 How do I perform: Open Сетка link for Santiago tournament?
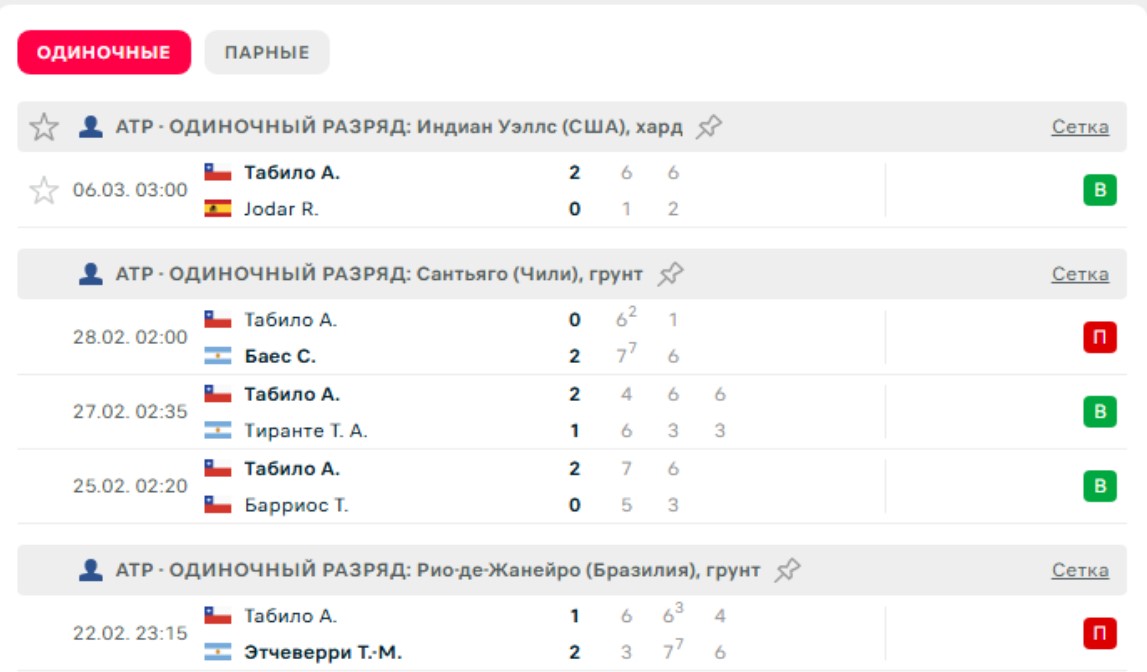pyautogui.click(x=1080, y=274)
